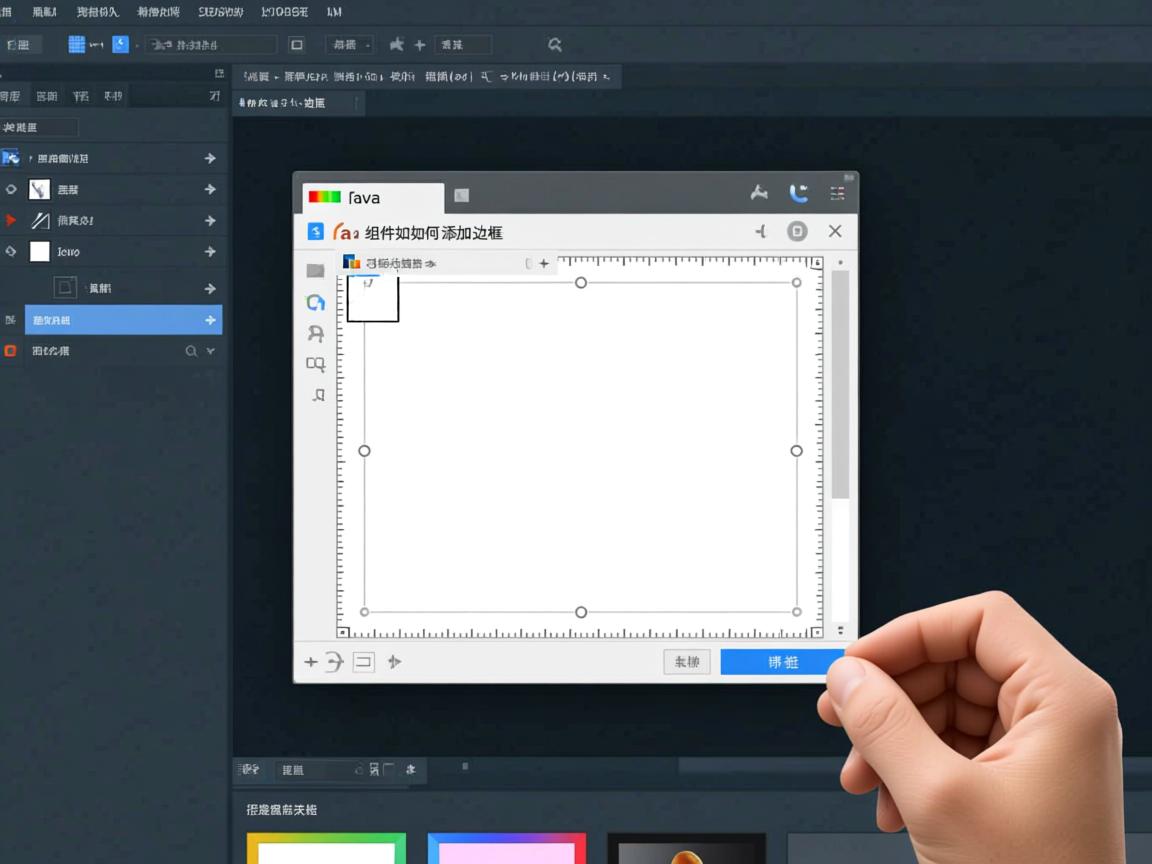Screen dimensions: 1152x864
Task: Click the star icon in top toolbar
Action: point(397,44)
